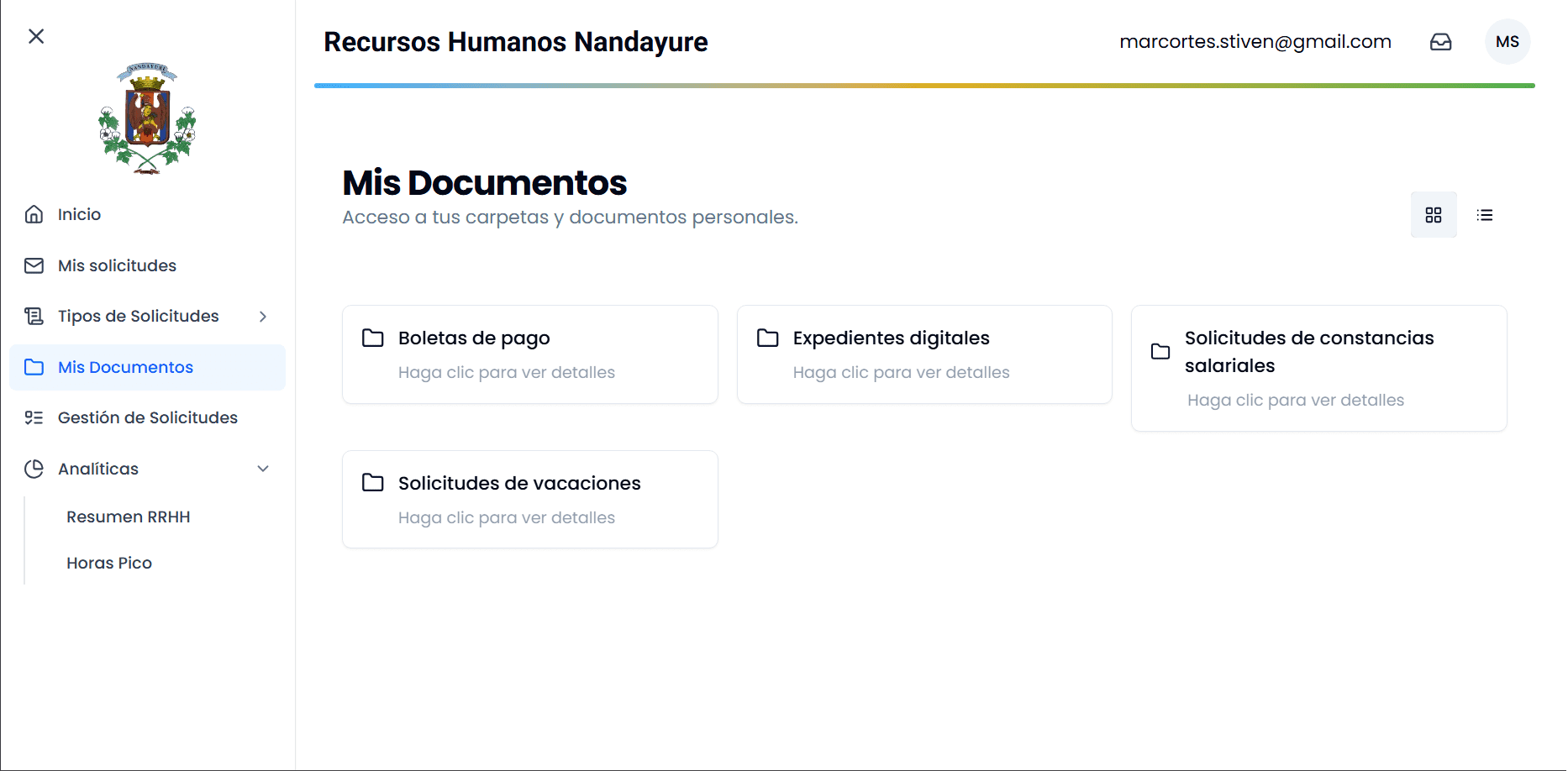The height and width of the screenshot is (771, 1568).
Task: Click 'Haga clic para ver detalles' under Expedientes digitales
Action: (x=902, y=372)
